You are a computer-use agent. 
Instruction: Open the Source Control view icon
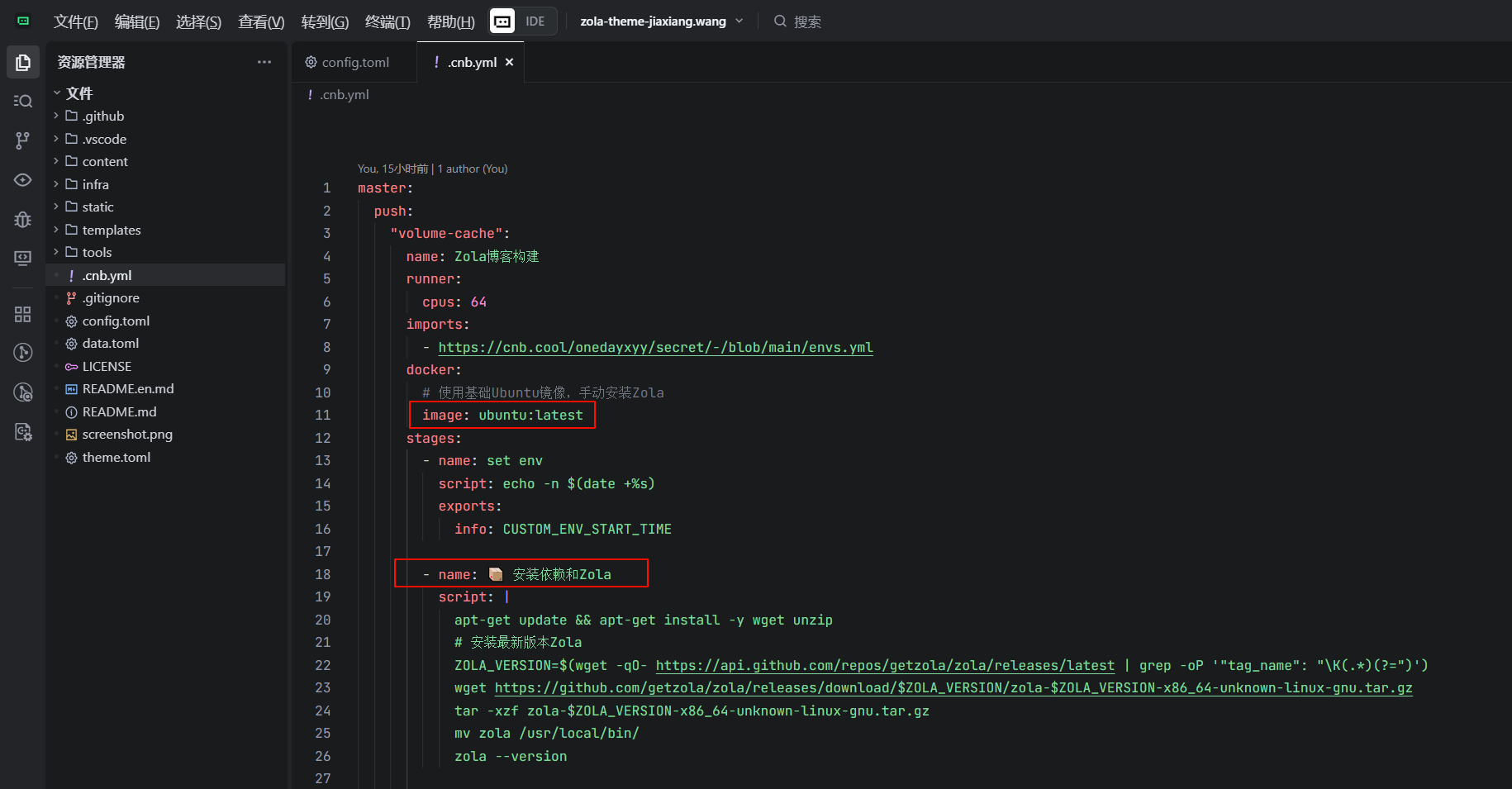pos(23,140)
